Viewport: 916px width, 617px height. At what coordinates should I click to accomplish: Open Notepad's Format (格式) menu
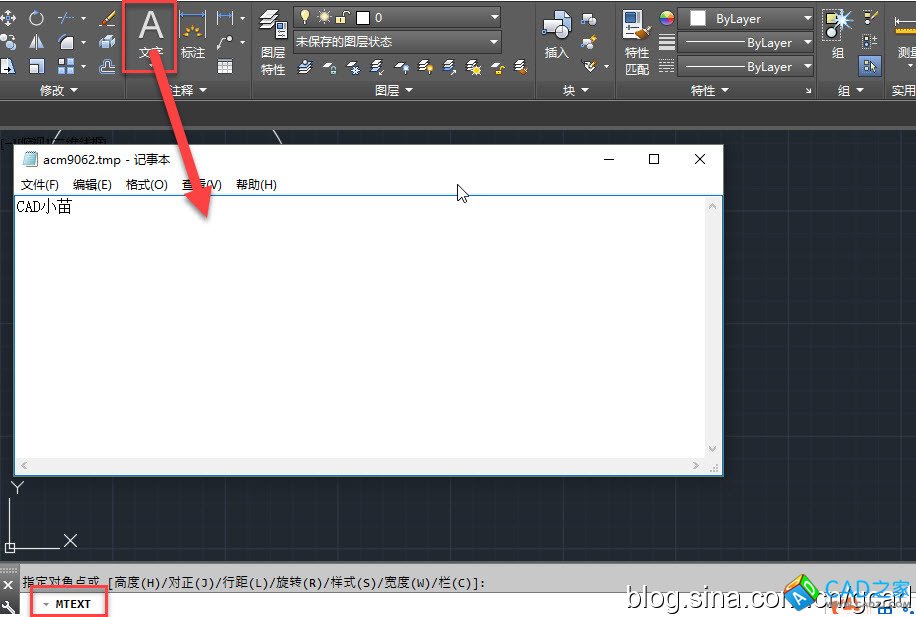click(146, 185)
